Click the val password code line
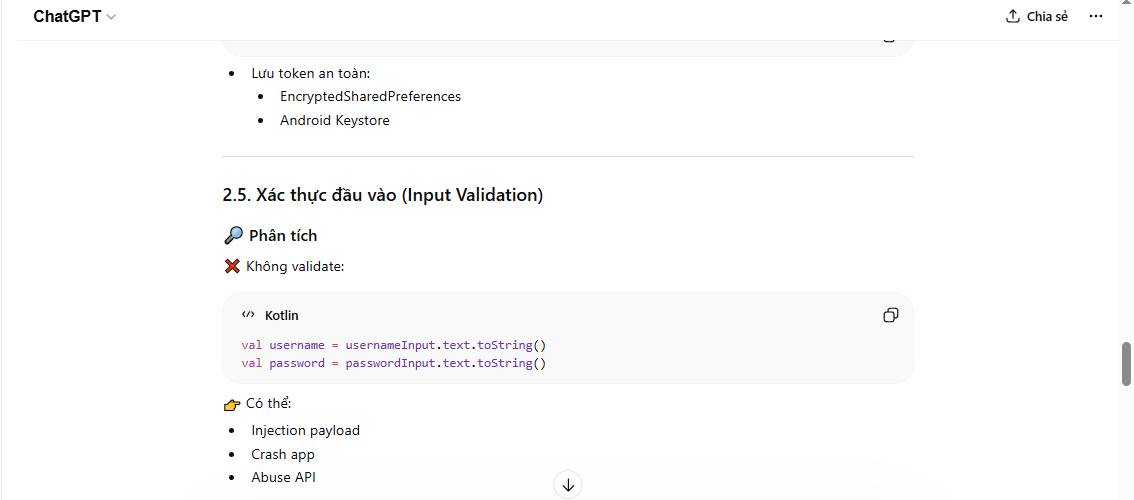The width and height of the screenshot is (1134, 500). 393,363
